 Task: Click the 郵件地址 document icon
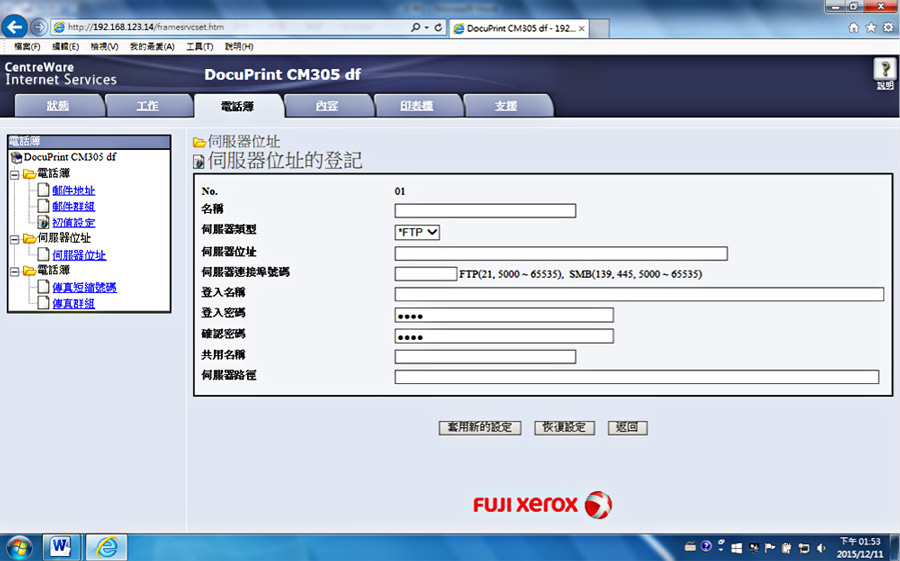click(43, 189)
